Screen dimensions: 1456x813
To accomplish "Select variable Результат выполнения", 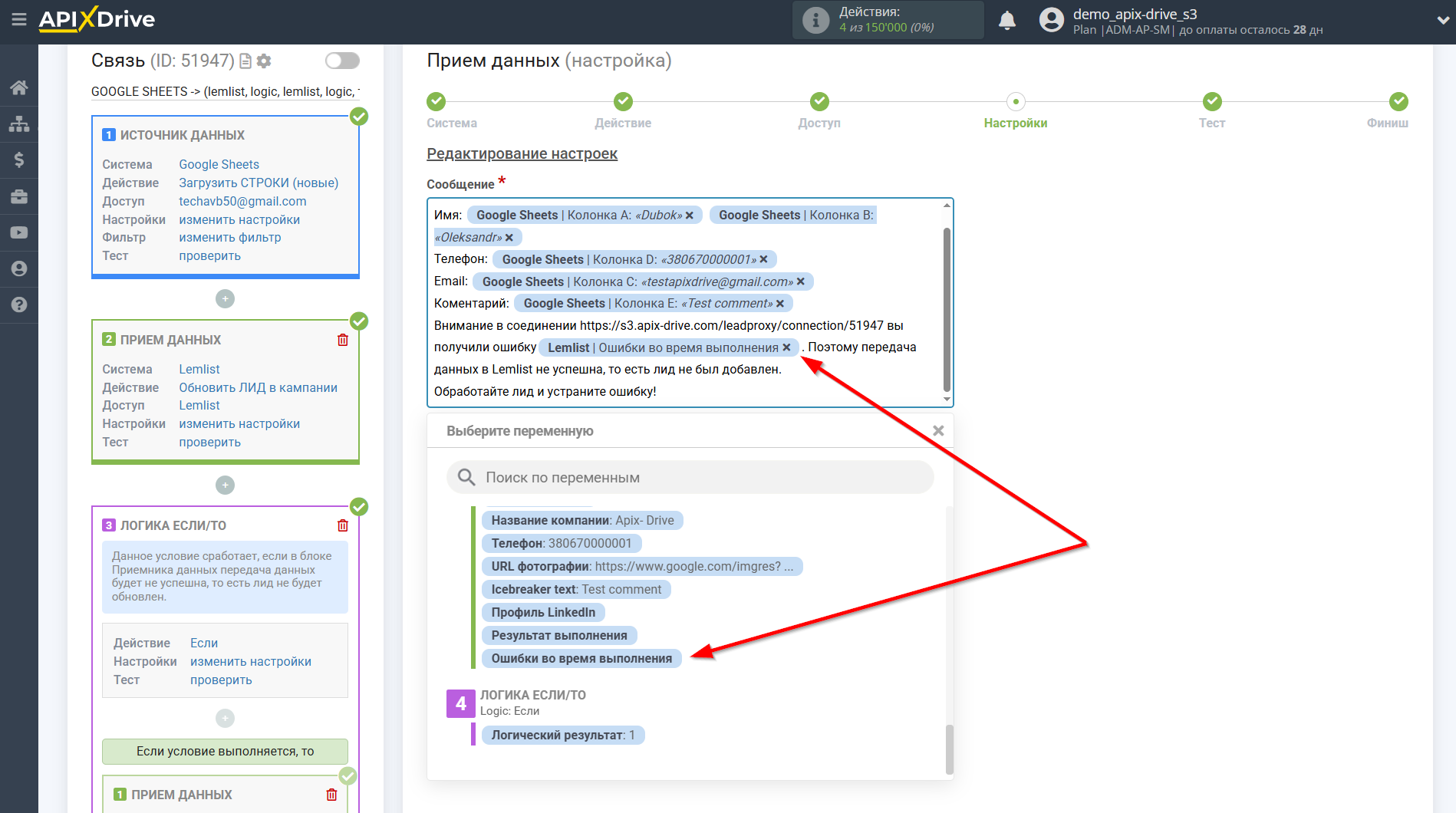I will (559, 635).
